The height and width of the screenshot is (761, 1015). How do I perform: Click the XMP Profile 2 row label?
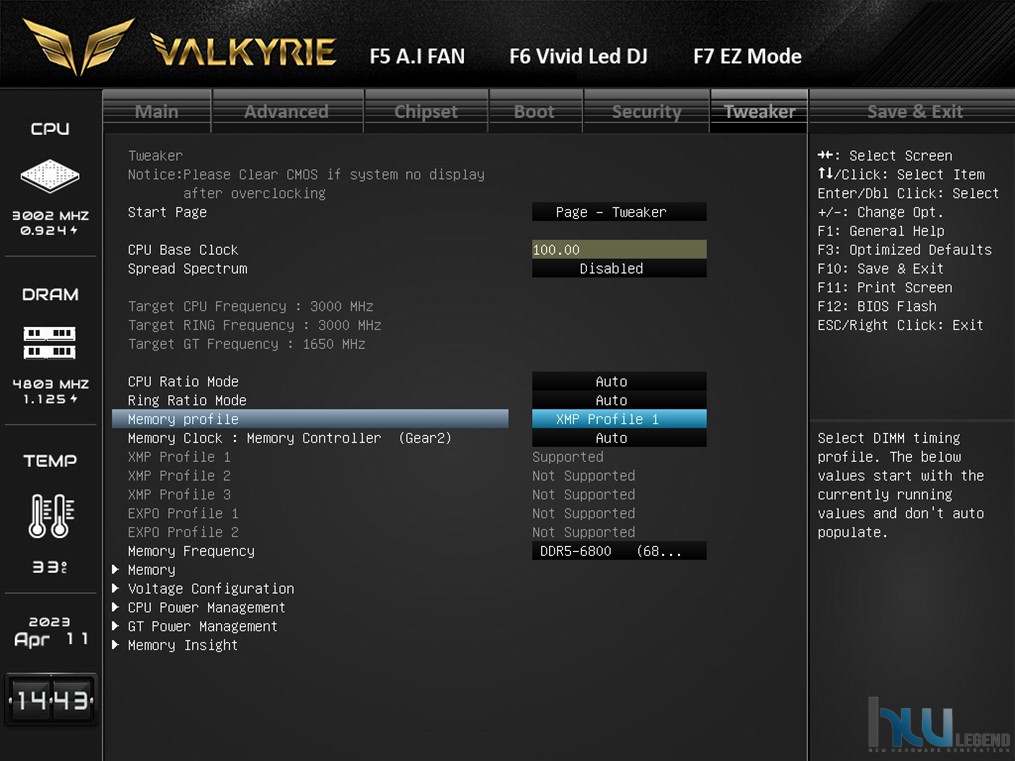179,476
